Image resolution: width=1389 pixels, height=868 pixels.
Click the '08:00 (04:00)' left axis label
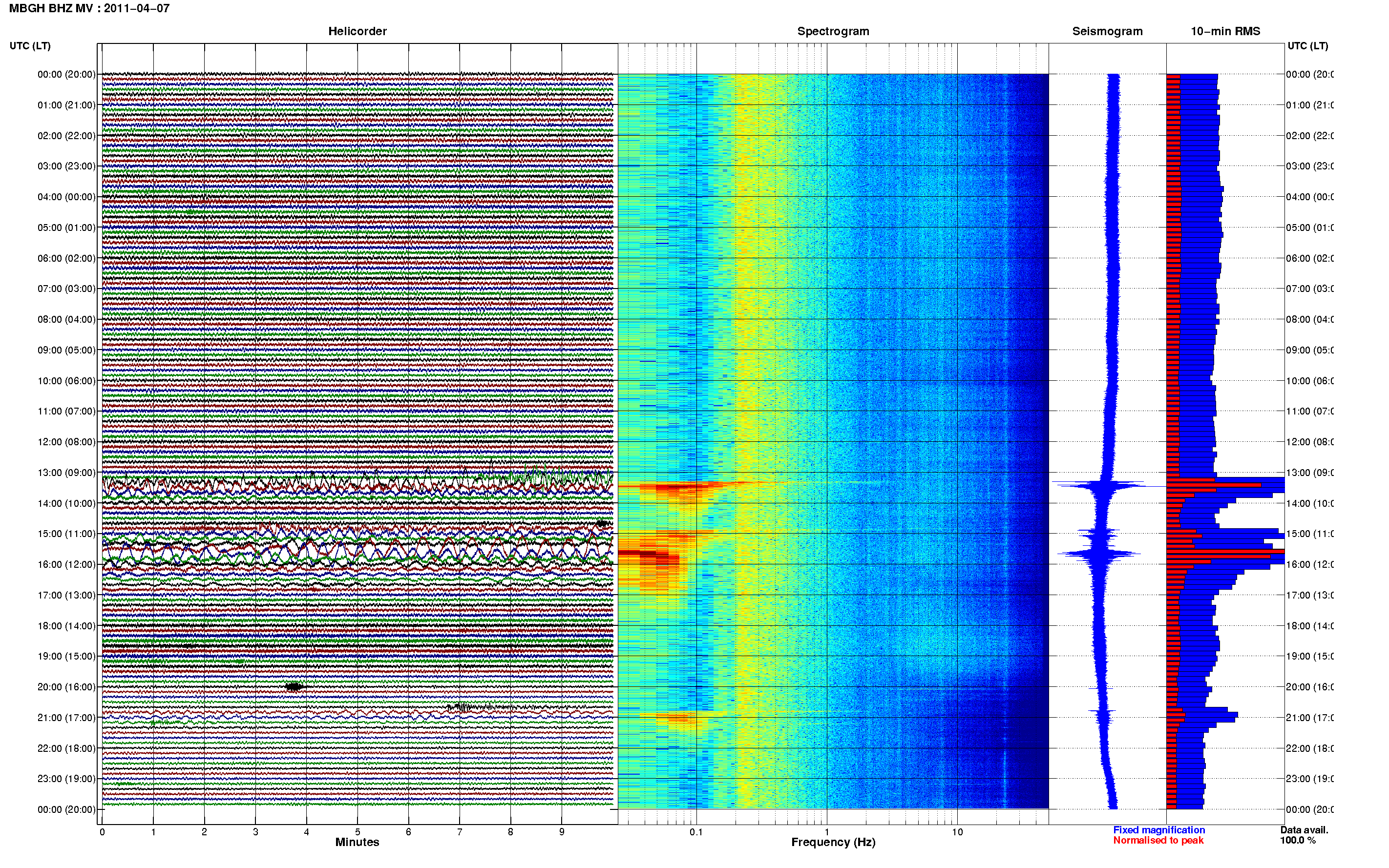click(x=66, y=319)
